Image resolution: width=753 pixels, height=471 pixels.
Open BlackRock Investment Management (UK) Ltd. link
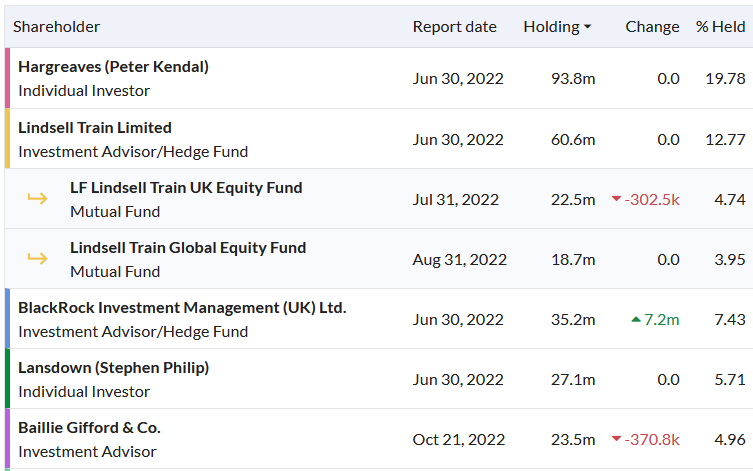pyautogui.click(x=182, y=307)
